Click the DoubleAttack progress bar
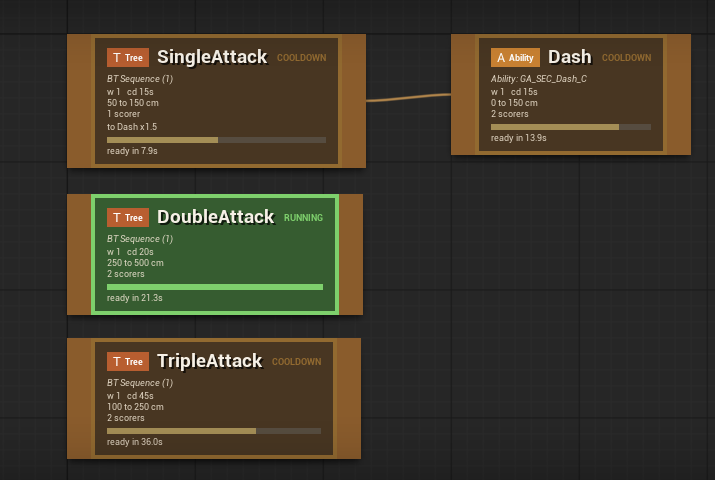 [215, 287]
